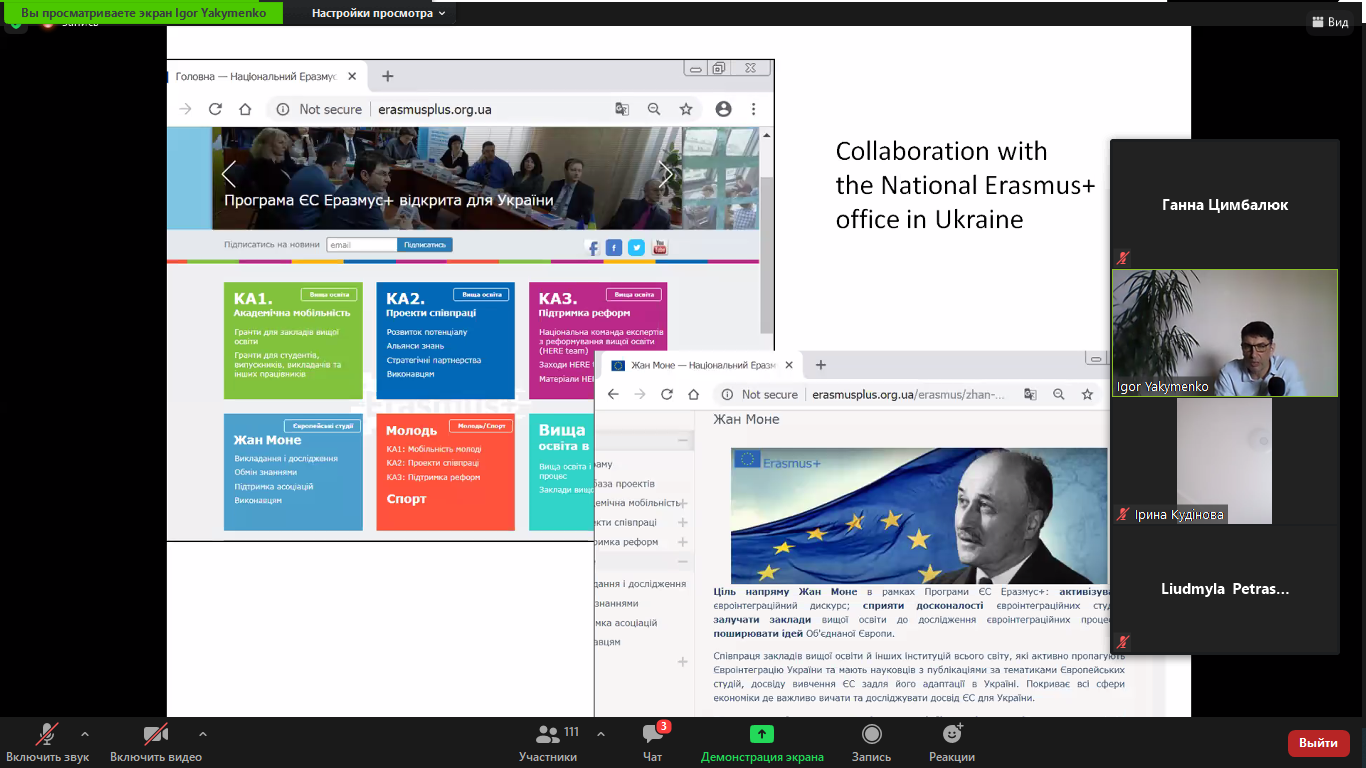Viewport: 1366px width, 768px height.
Task: Turn on camera via Включить видео
Action: tap(155, 742)
